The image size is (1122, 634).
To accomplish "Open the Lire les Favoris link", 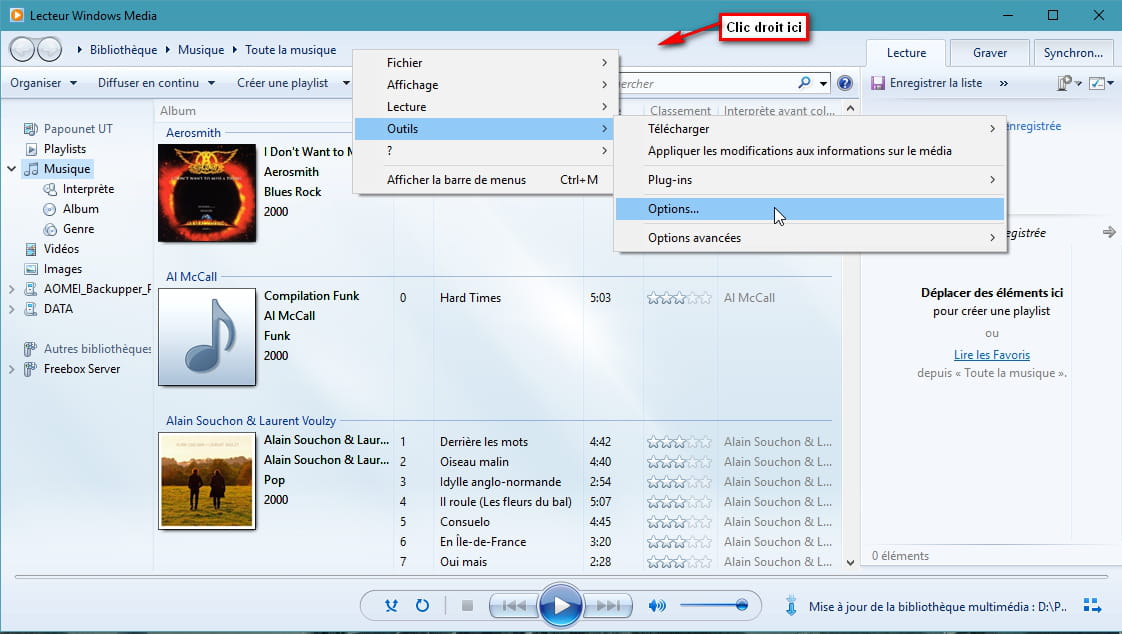I will pos(991,355).
